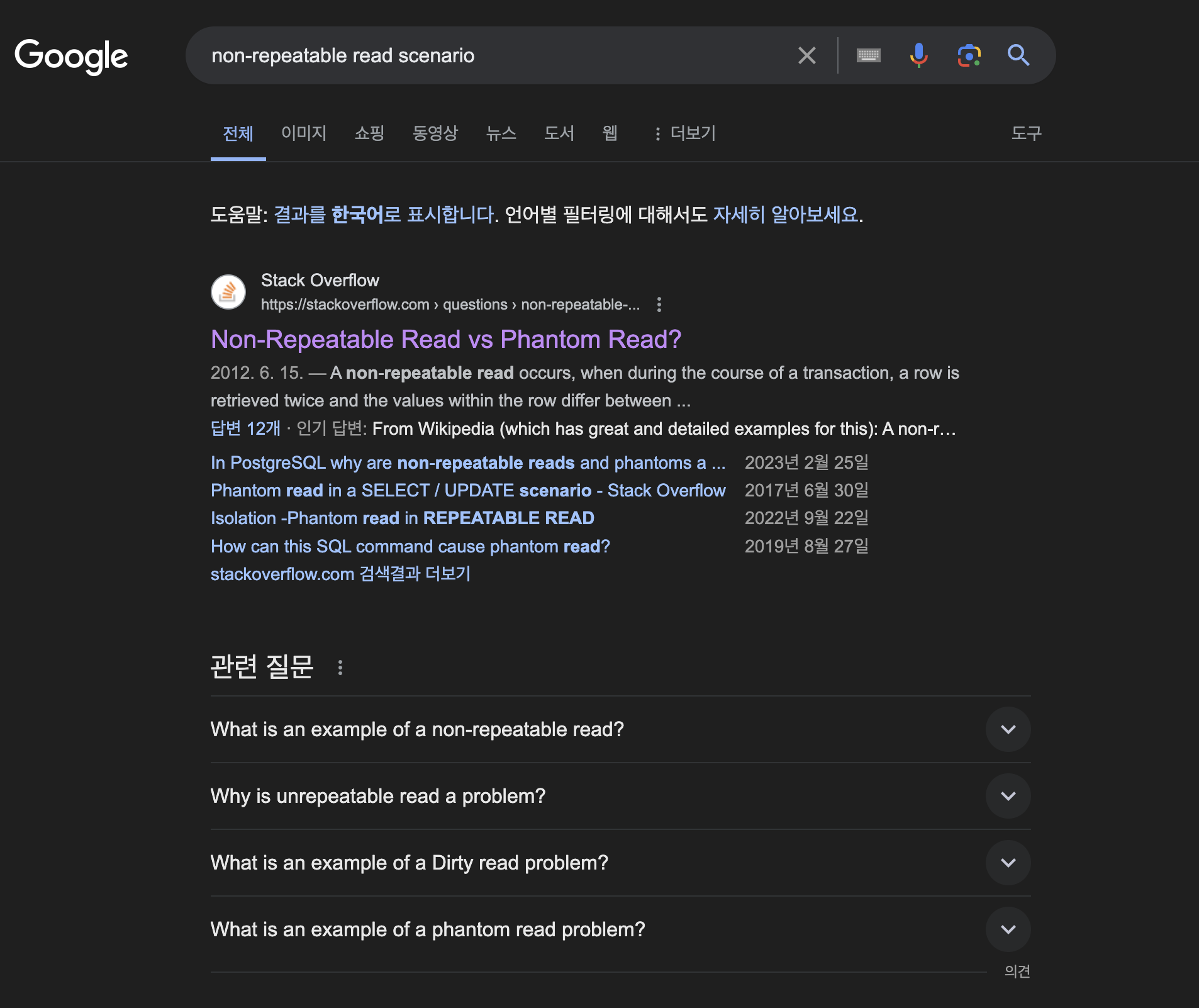Expand What is an example of non-repeatable read
Image resolution: width=1199 pixels, height=1008 pixels.
pyautogui.click(x=620, y=729)
